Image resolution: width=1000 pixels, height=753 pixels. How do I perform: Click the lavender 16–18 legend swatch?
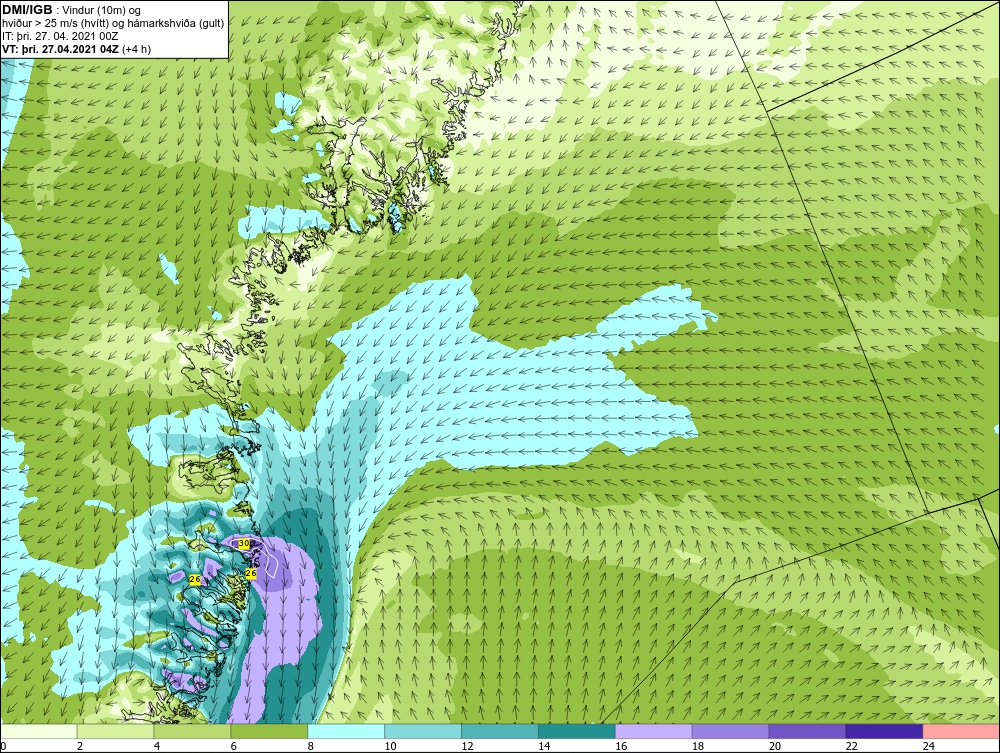(653, 731)
